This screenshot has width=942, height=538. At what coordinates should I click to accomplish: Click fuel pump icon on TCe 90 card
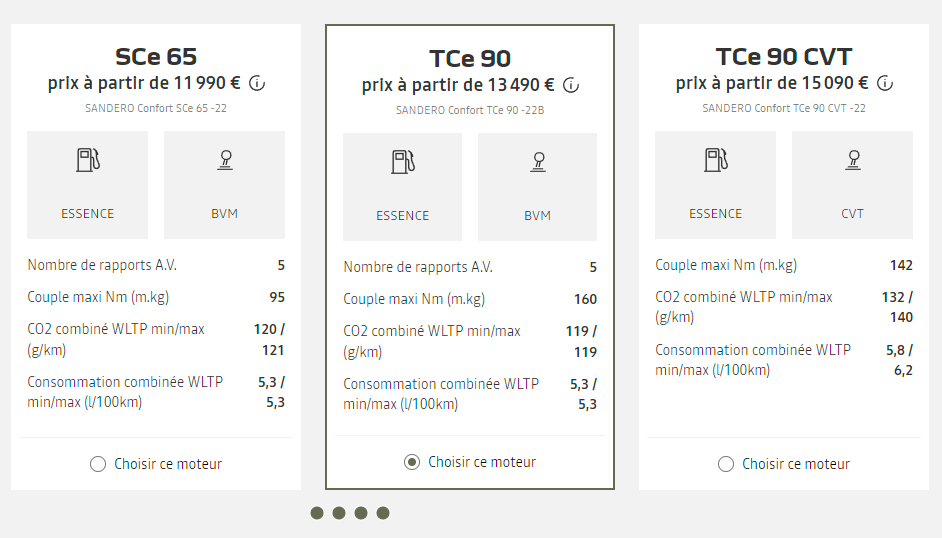(403, 162)
